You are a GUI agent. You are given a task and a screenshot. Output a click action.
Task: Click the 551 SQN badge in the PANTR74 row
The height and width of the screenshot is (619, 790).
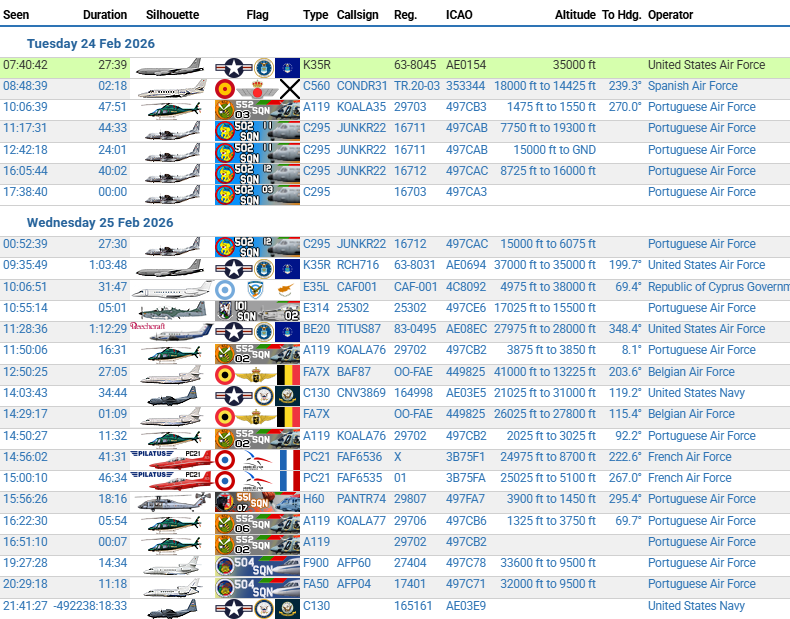pos(257,502)
